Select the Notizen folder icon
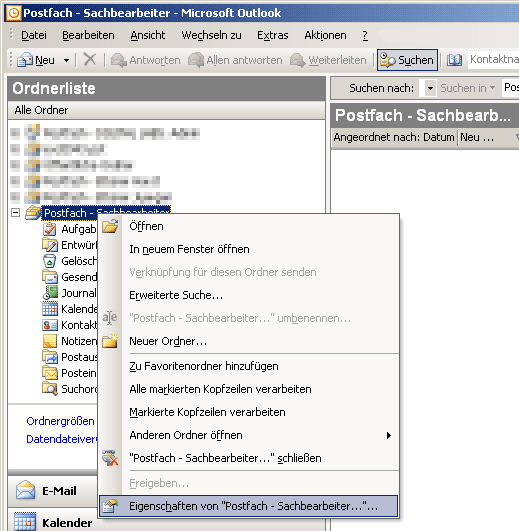Screen dimensions: 519x531 coord(50,341)
